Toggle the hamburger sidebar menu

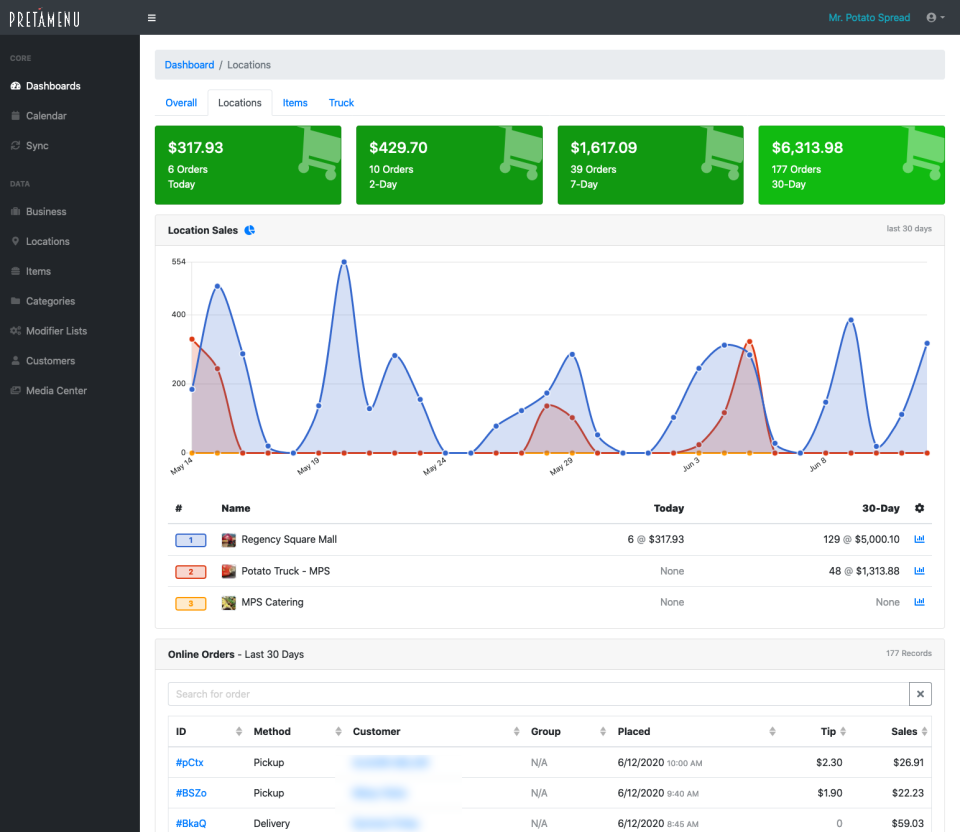pyautogui.click(x=152, y=18)
